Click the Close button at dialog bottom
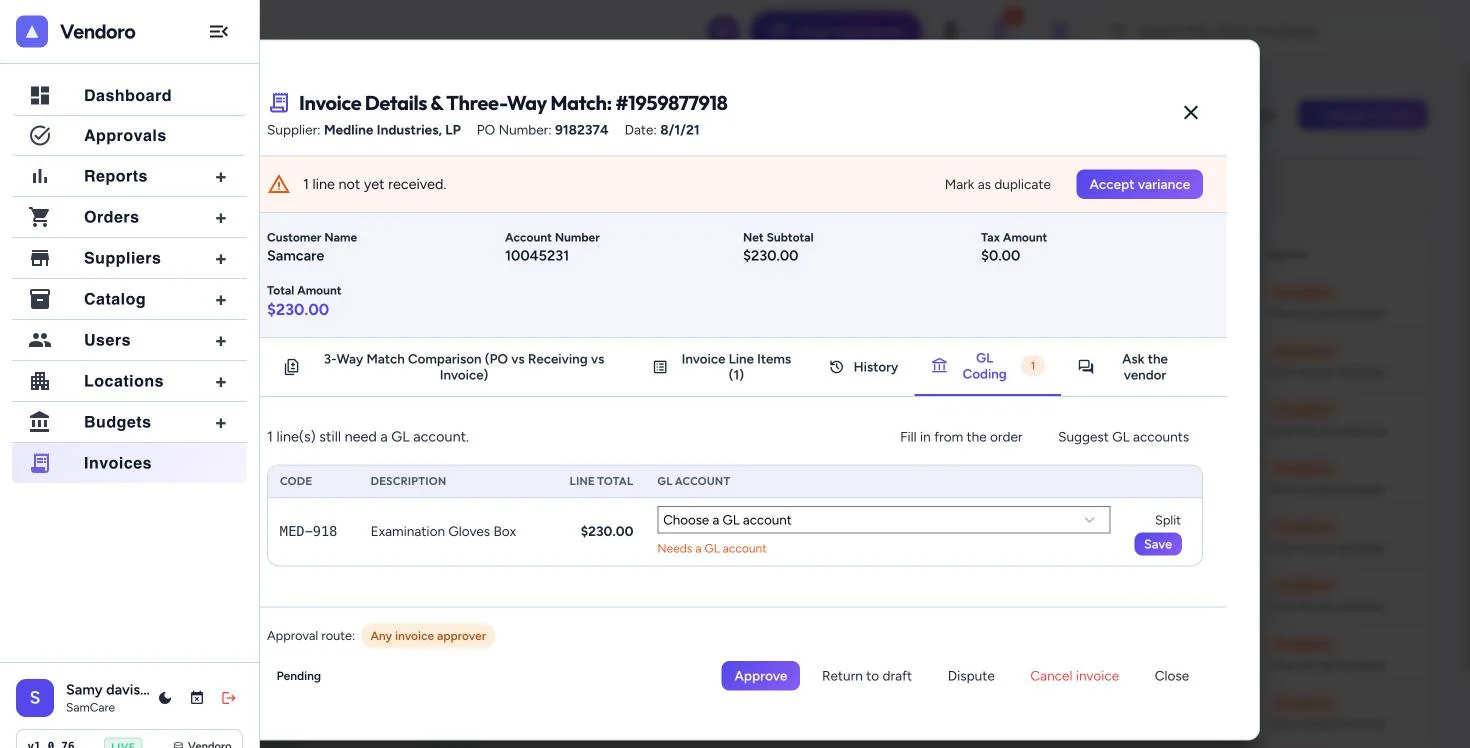The height and width of the screenshot is (748, 1470). 1171,676
